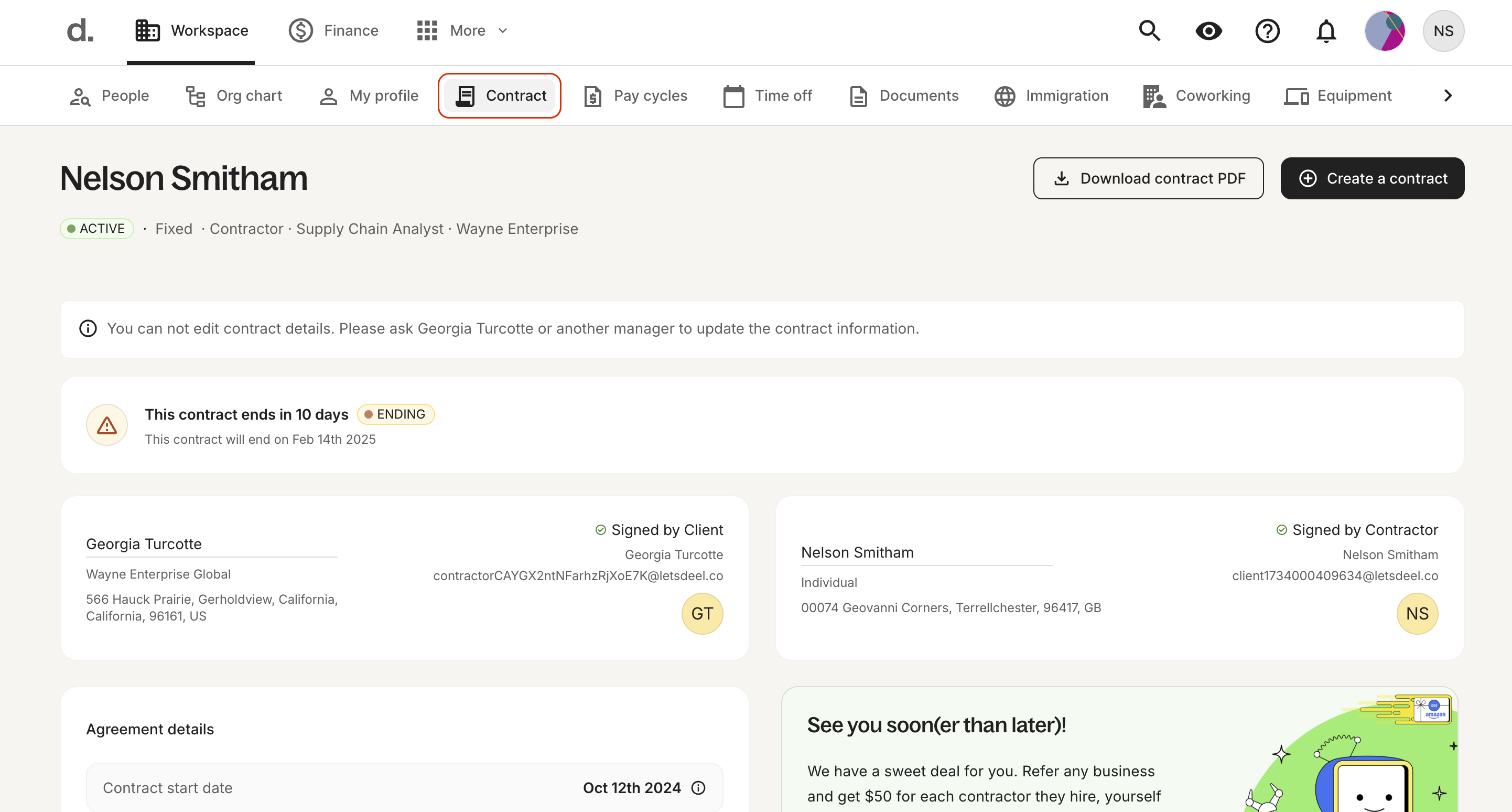This screenshot has height=812, width=1512.
Task: Click the GT client avatar
Action: tap(702, 614)
